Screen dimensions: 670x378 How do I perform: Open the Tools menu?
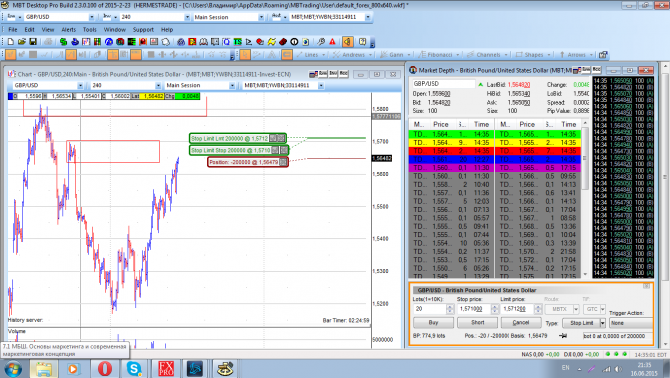pyautogui.click(x=89, y=29)
